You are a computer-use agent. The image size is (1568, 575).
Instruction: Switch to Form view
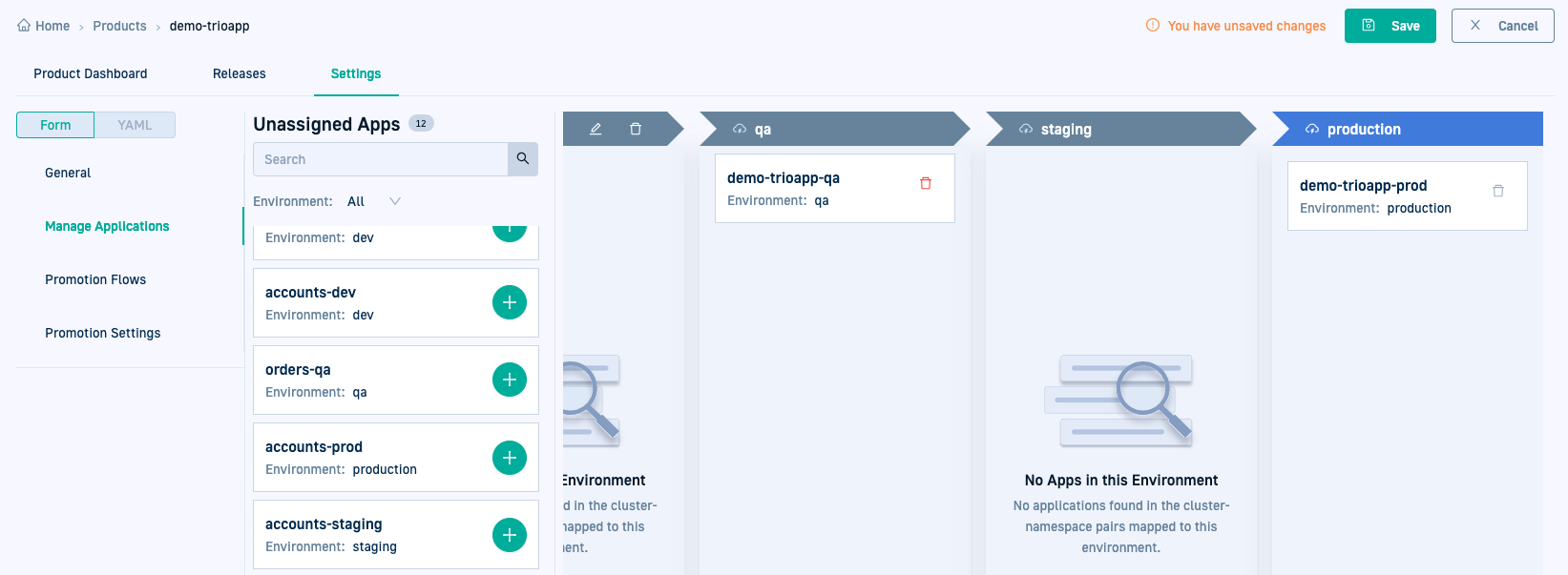click(55, 125)
